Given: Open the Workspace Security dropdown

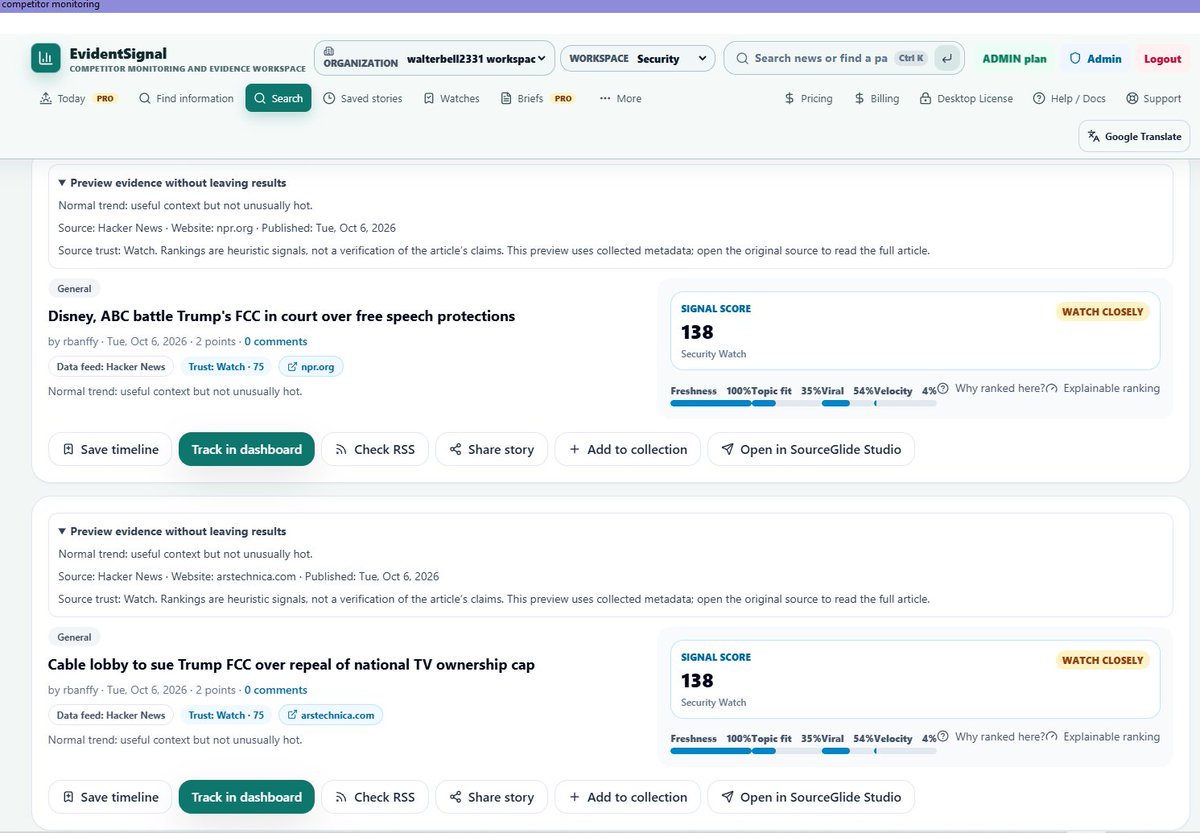Looking at the screenshot, I should coord(638,59).
